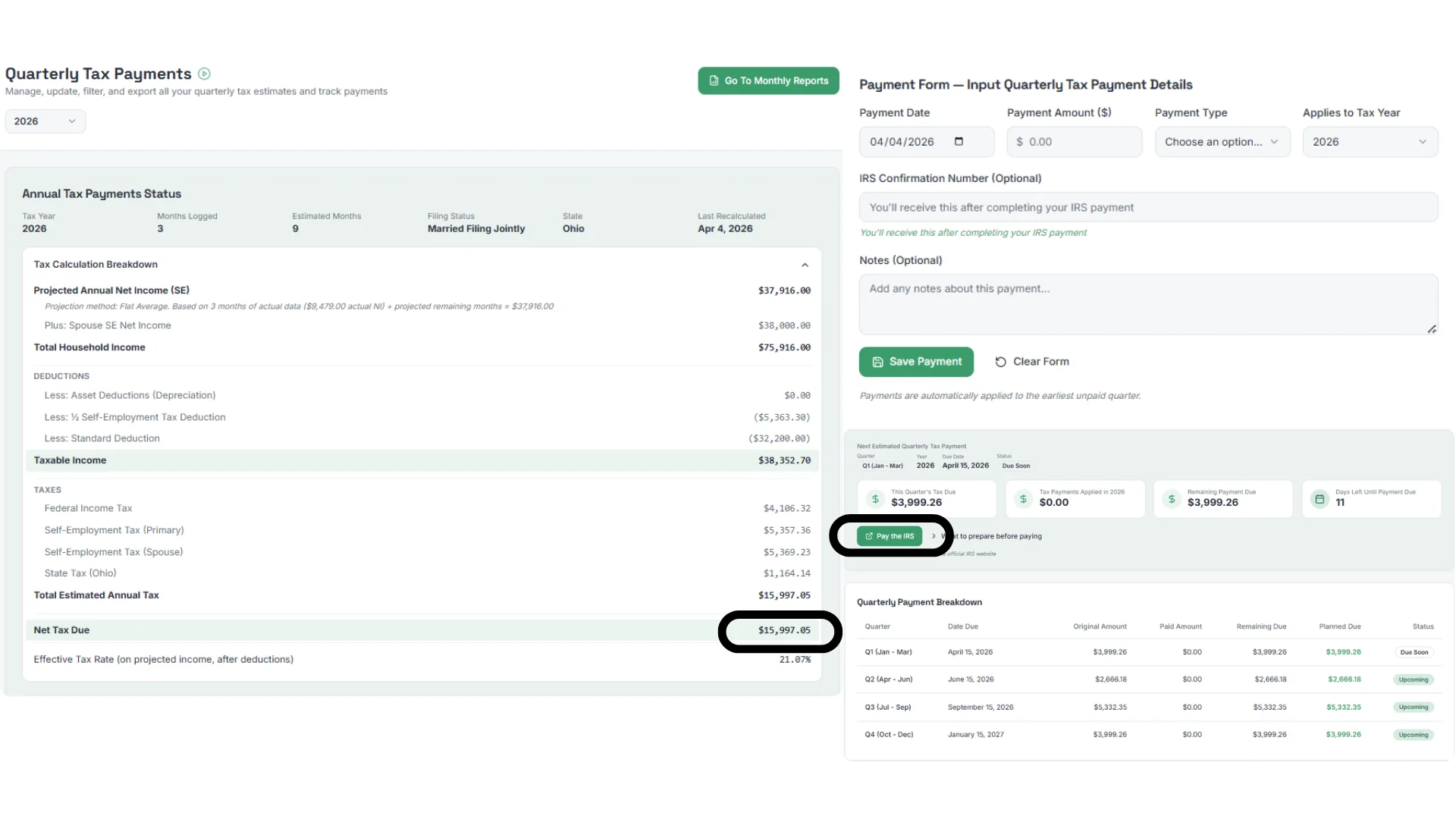Click into the Notes text area

(x=1148, y=304)
